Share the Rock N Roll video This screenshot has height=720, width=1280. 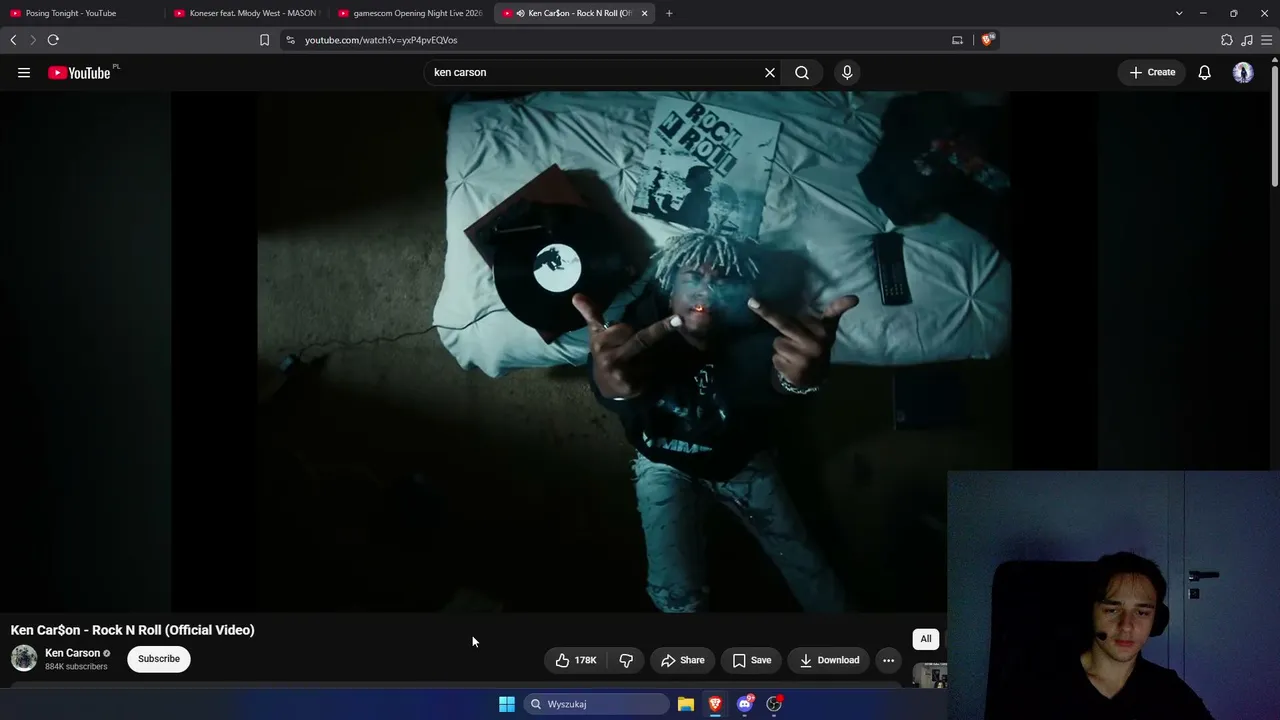(683, 660)
